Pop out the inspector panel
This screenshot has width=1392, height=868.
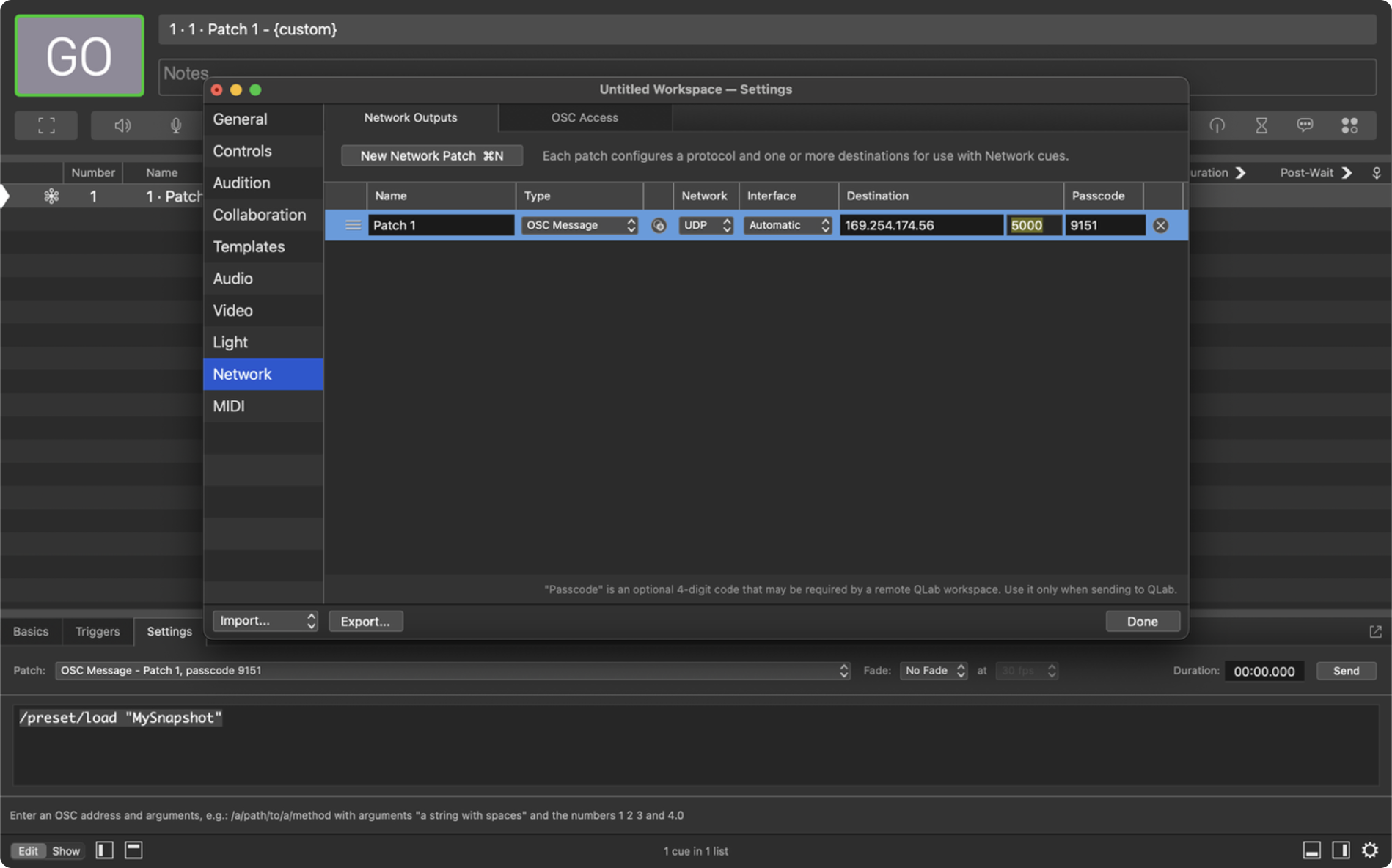pos(1375,631)
